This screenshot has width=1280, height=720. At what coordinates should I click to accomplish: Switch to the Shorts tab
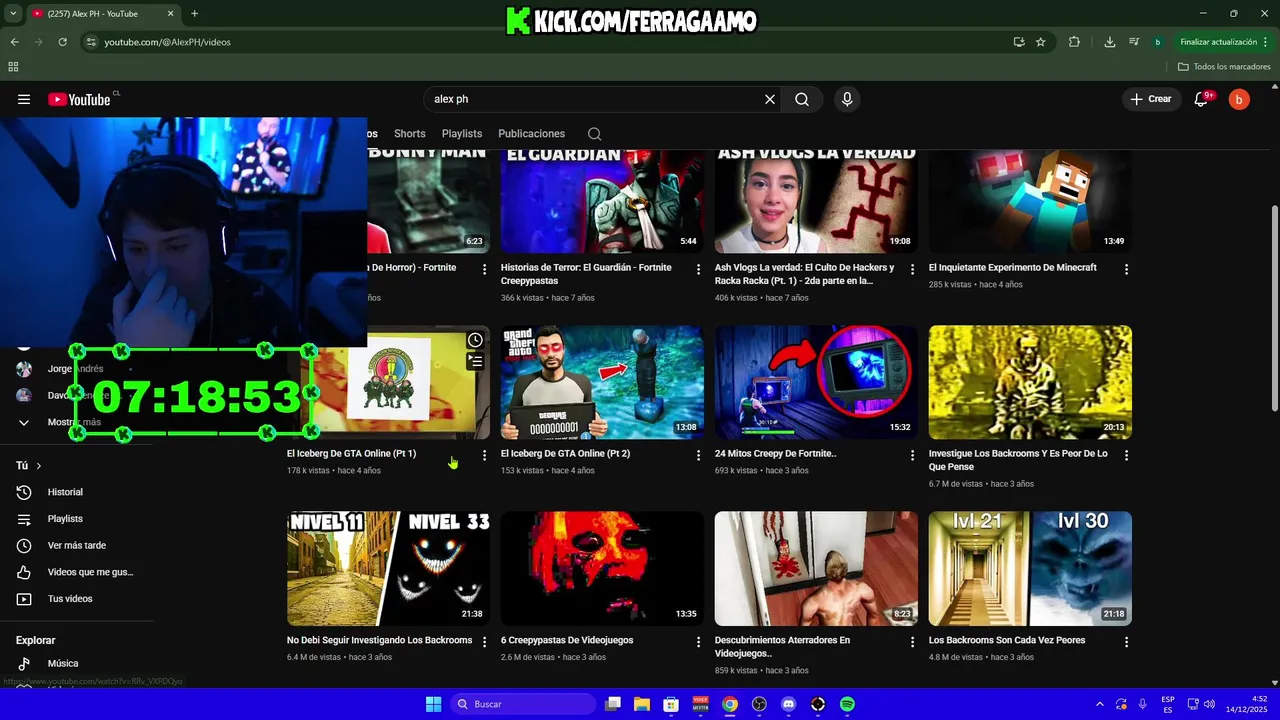click(x=409, y=134)
